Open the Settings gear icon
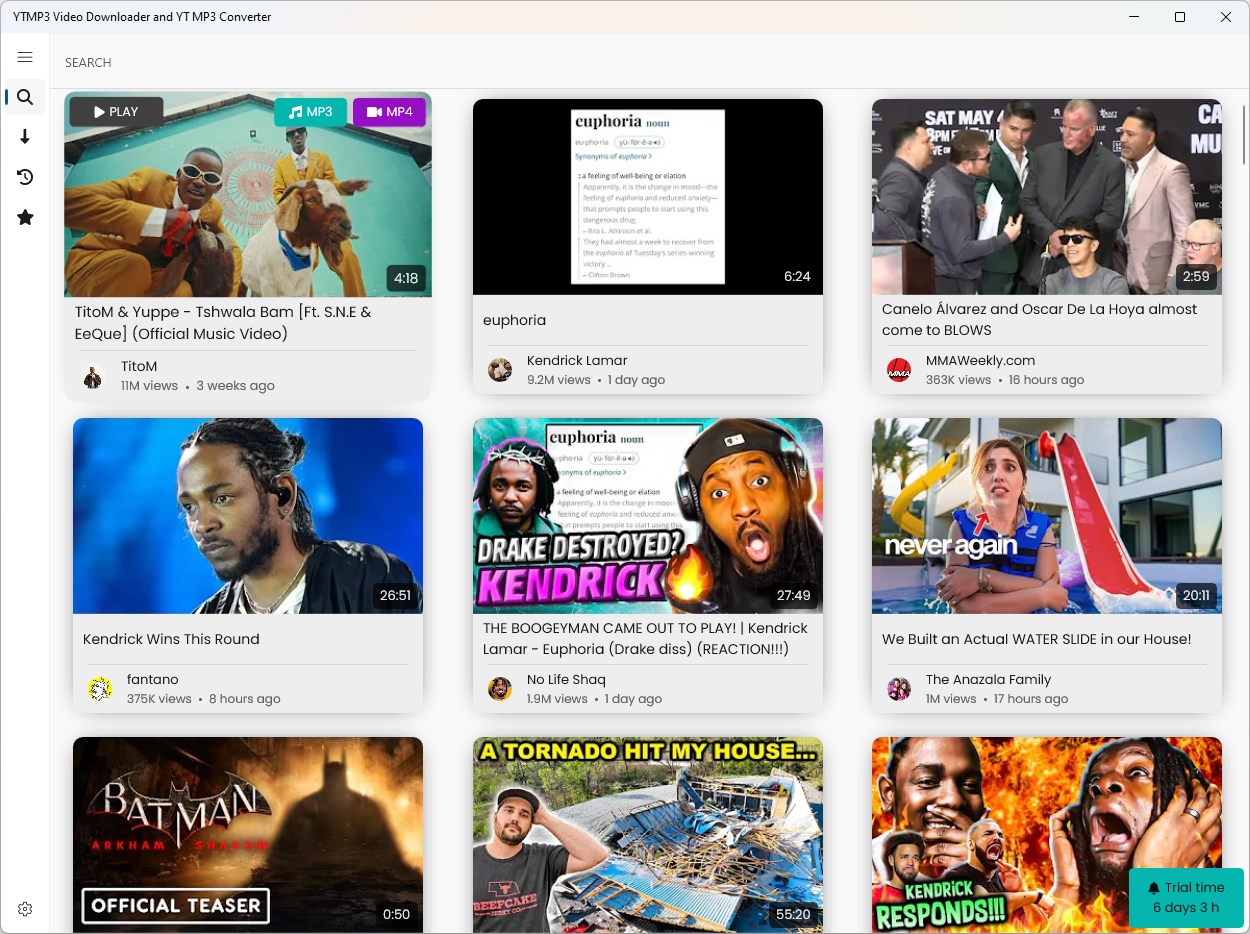 25,909
